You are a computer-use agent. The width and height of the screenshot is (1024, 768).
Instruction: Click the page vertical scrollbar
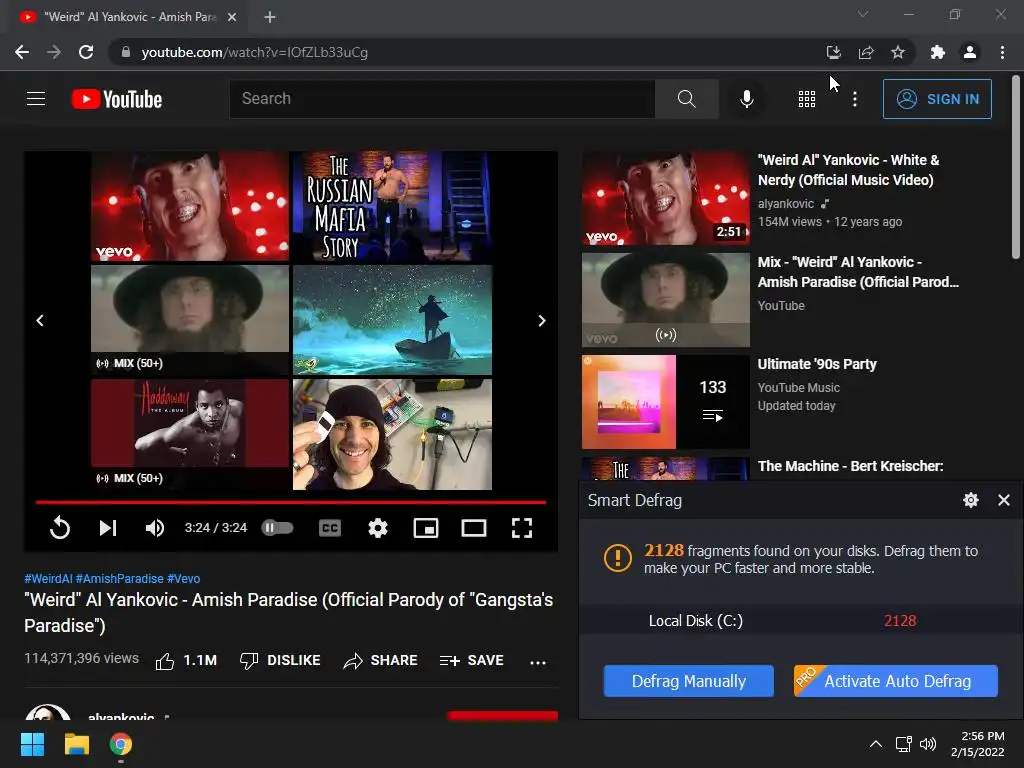point(1016,167)
